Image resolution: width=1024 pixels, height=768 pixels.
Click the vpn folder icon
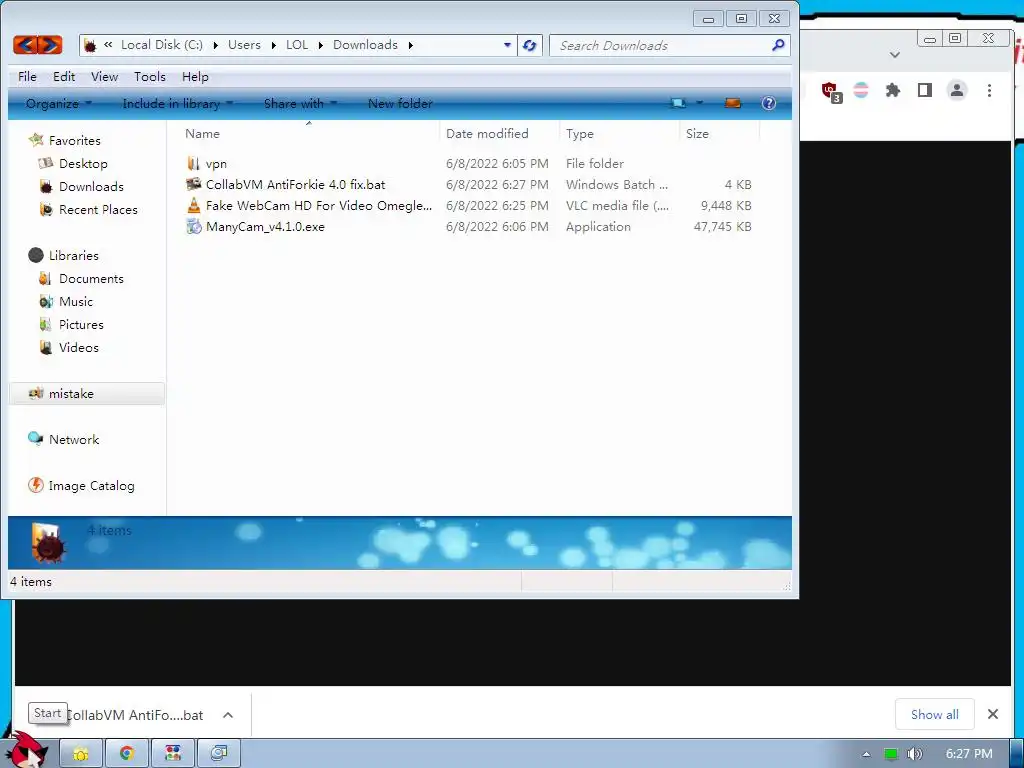pos(193,163)
